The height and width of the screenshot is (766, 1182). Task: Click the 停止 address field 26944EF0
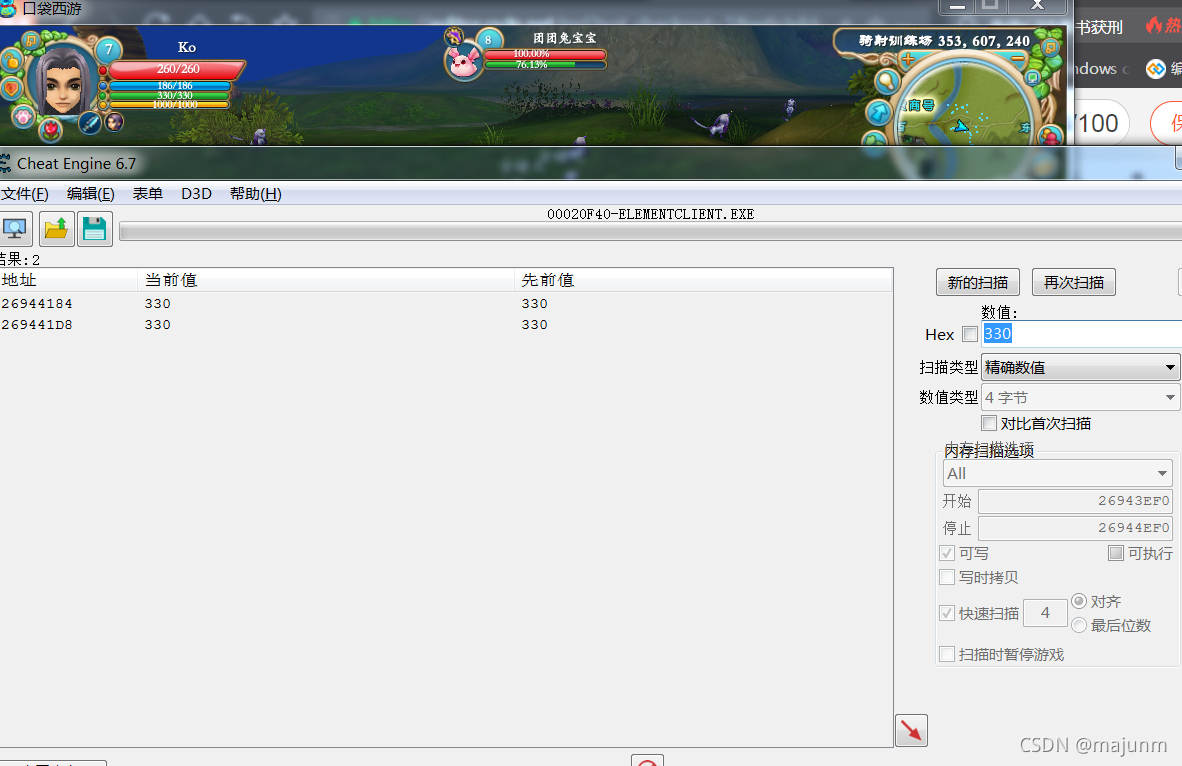click(1076, 528)
